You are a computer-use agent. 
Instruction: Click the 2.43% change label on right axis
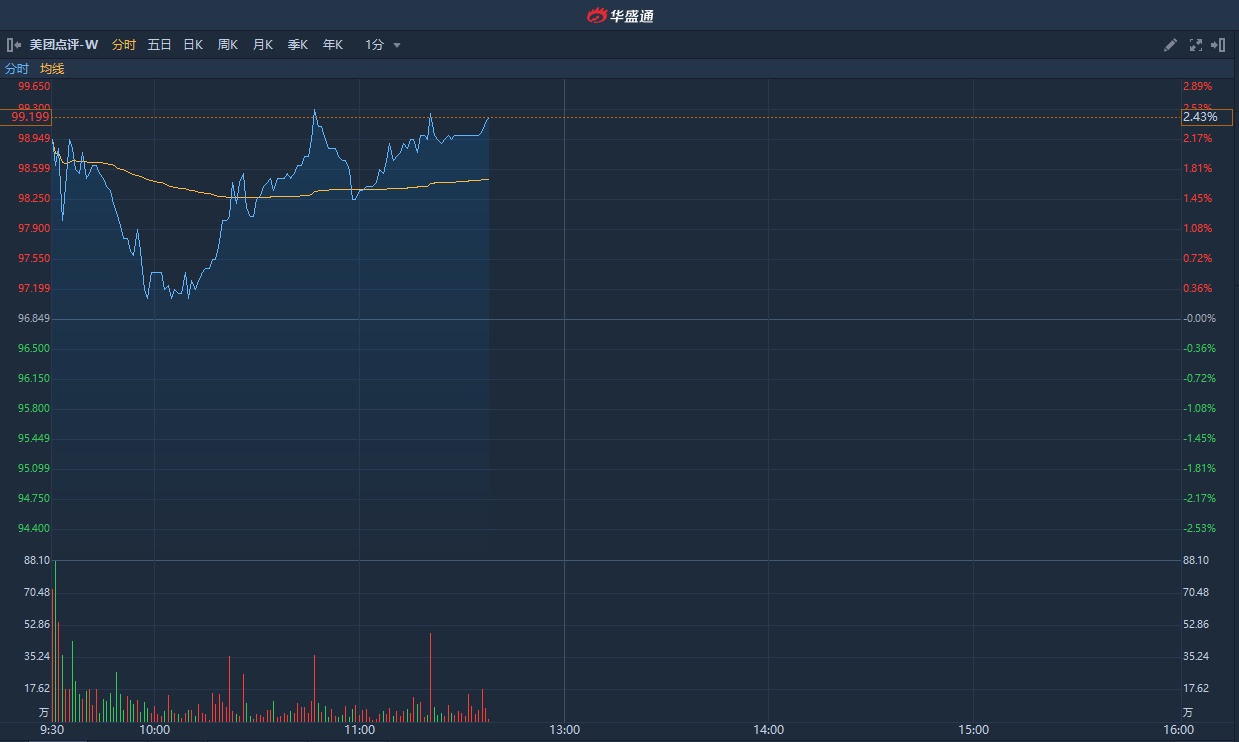pyautogui.click(x=1200, y=117)
